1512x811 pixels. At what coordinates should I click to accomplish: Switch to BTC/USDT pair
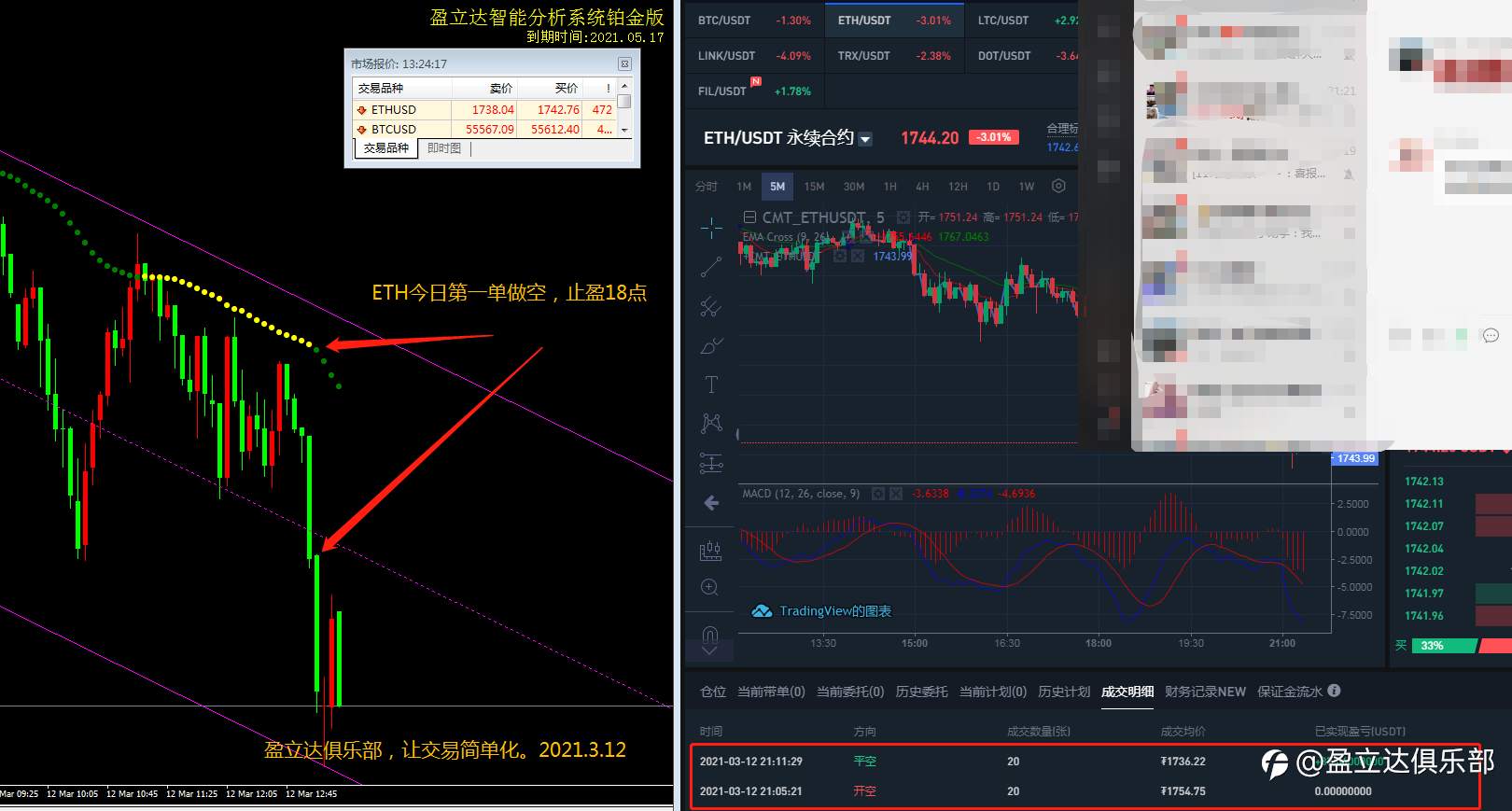click(754, 21)
